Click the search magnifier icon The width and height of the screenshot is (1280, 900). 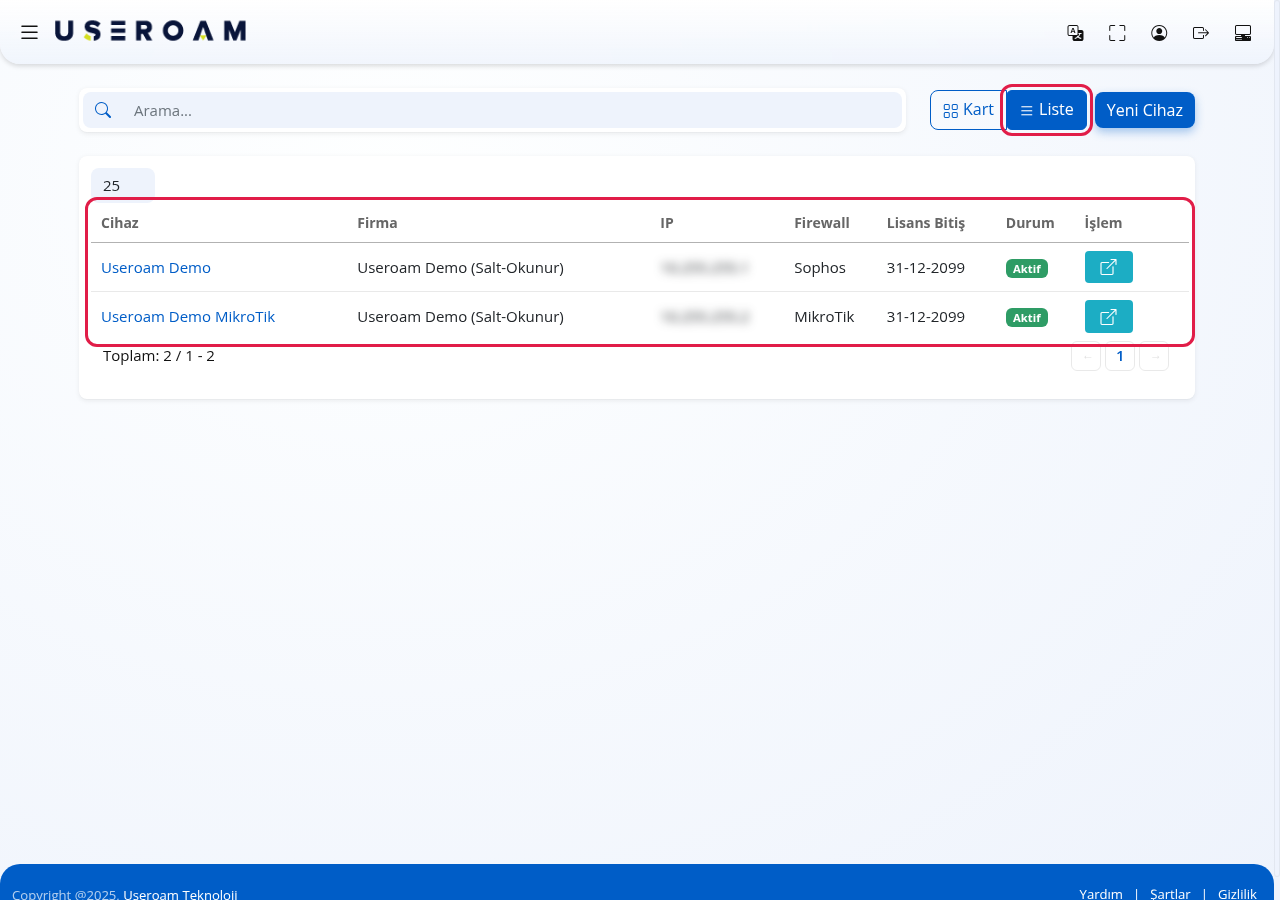(103, 110)
